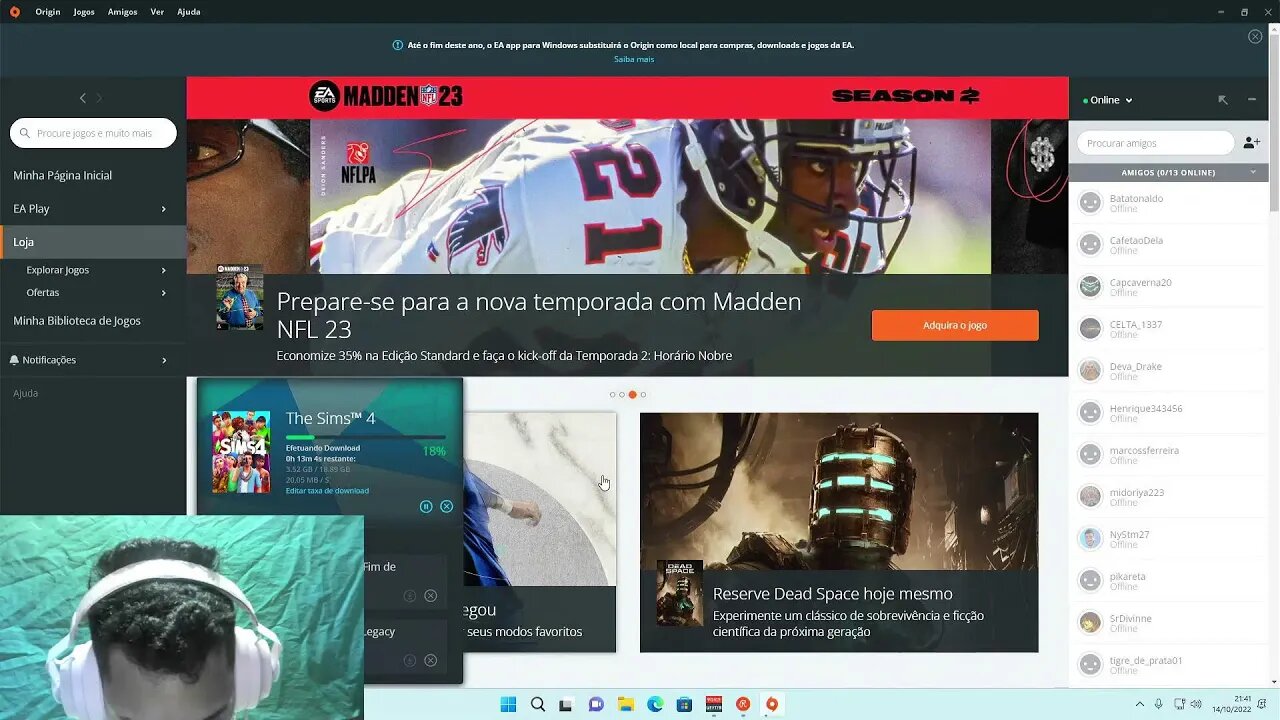The height and width of the screenshot is (720, 1280).
Task: Open File Explorer from taskbar
Action: coord(626,704)
